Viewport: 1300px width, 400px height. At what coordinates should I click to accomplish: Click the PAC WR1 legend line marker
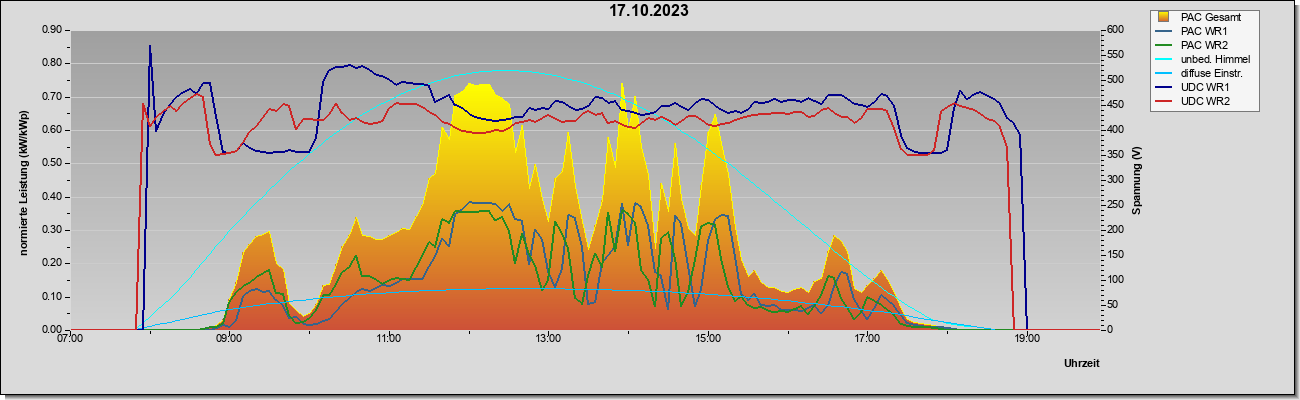pos(1164,31)
